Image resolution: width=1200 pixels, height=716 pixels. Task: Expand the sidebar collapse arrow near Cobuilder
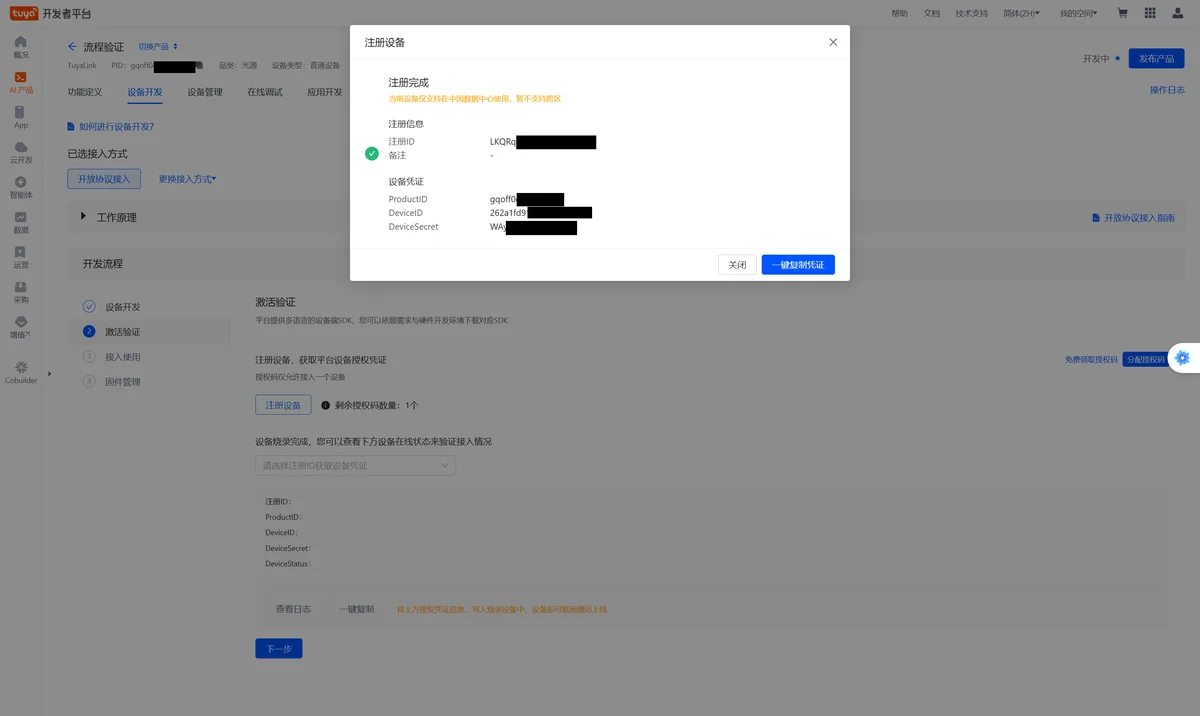pyautogui.click(x=49, y=374)
